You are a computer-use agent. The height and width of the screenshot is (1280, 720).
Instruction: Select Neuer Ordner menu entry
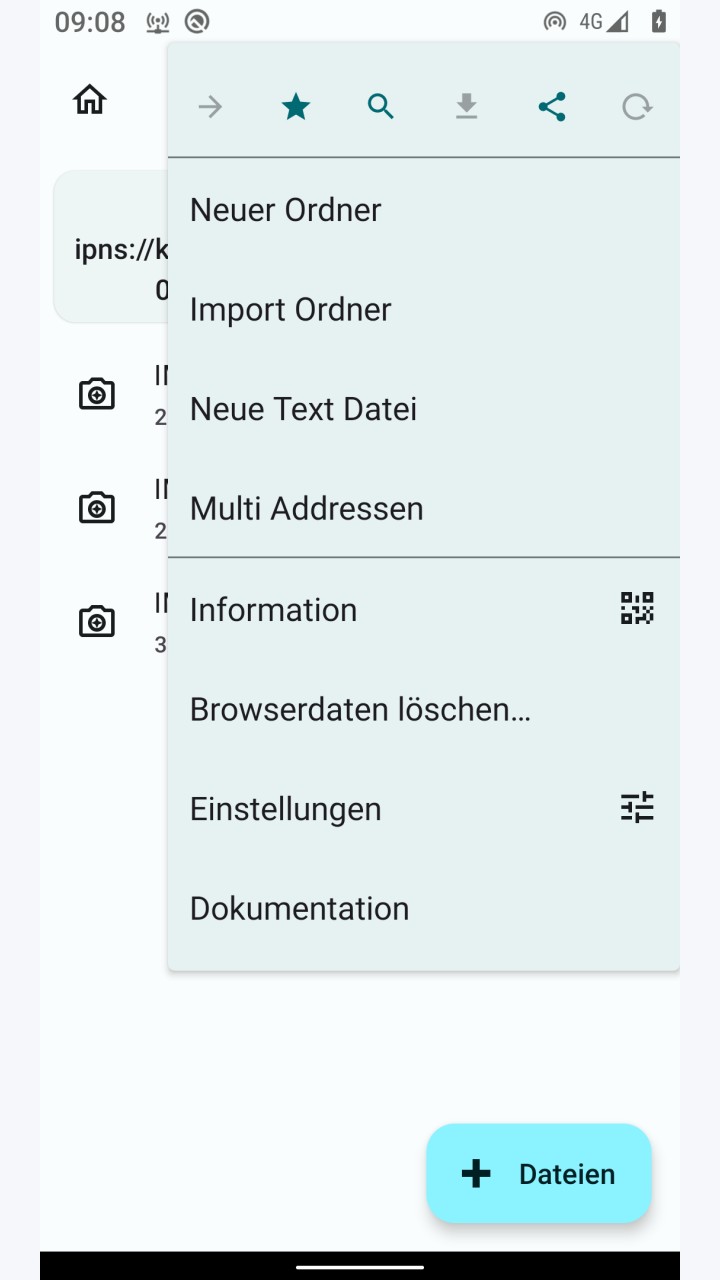pos(424,210)
